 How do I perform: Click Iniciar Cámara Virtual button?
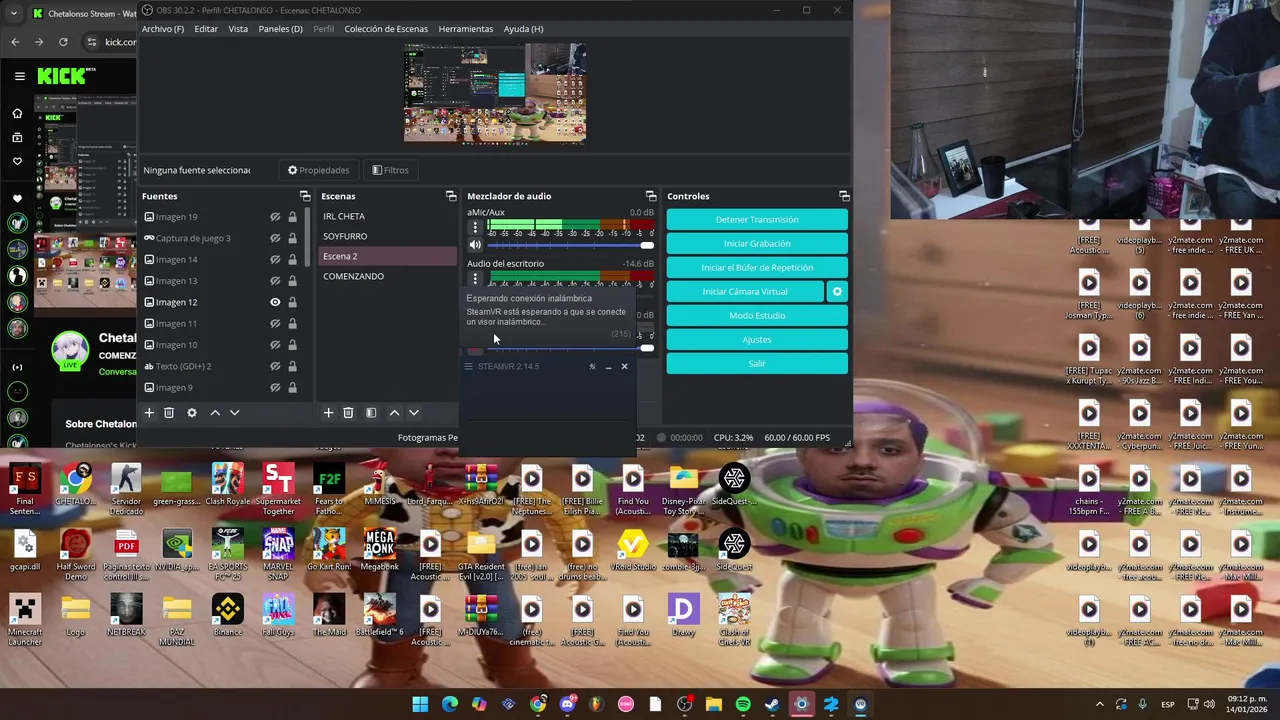(745, 292)
